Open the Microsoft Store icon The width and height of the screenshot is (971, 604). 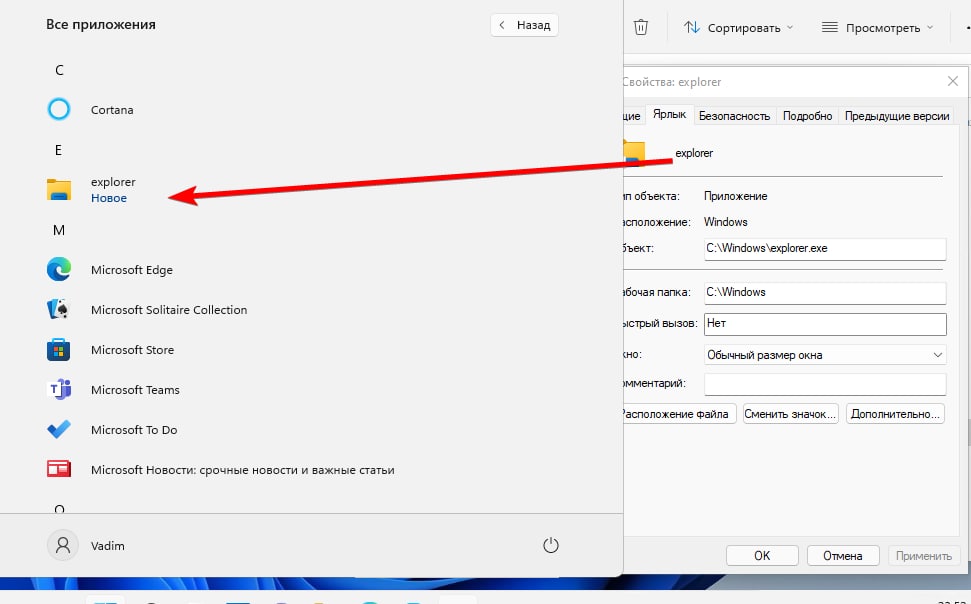tap(59, 349)
